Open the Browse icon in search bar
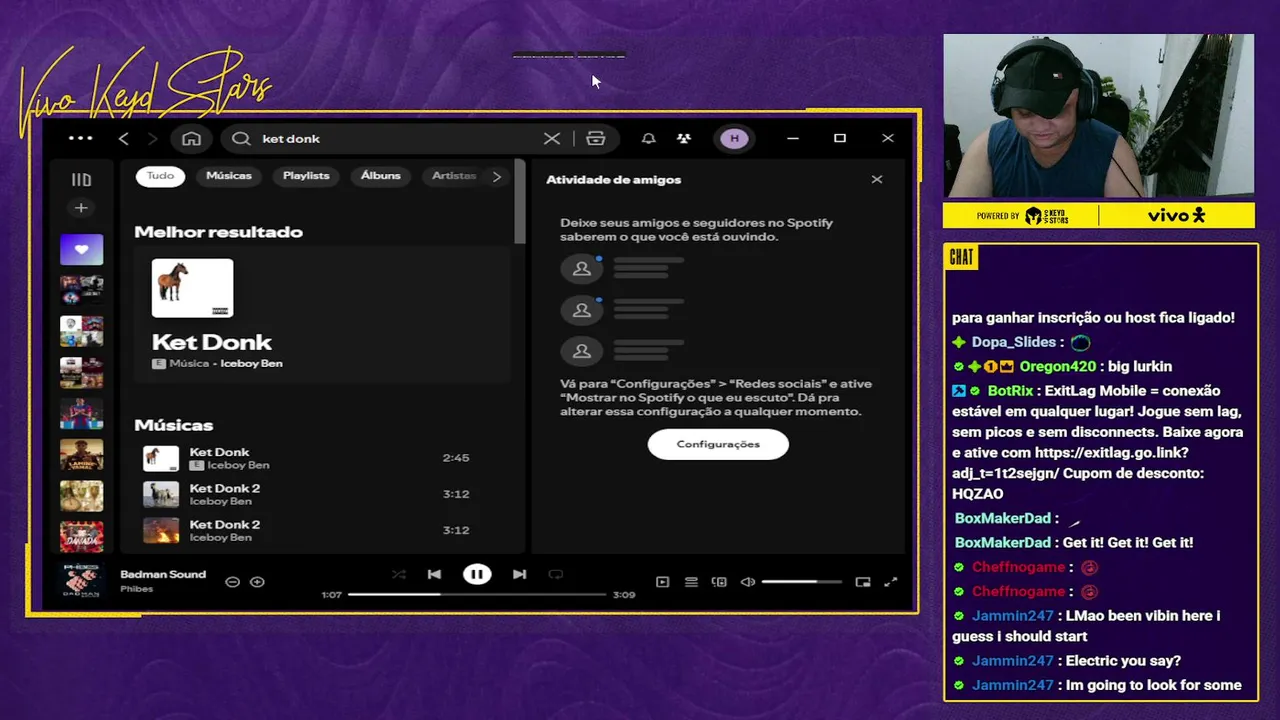The height and width of the screenshot is (720, 1280). (x=596, y=139)
